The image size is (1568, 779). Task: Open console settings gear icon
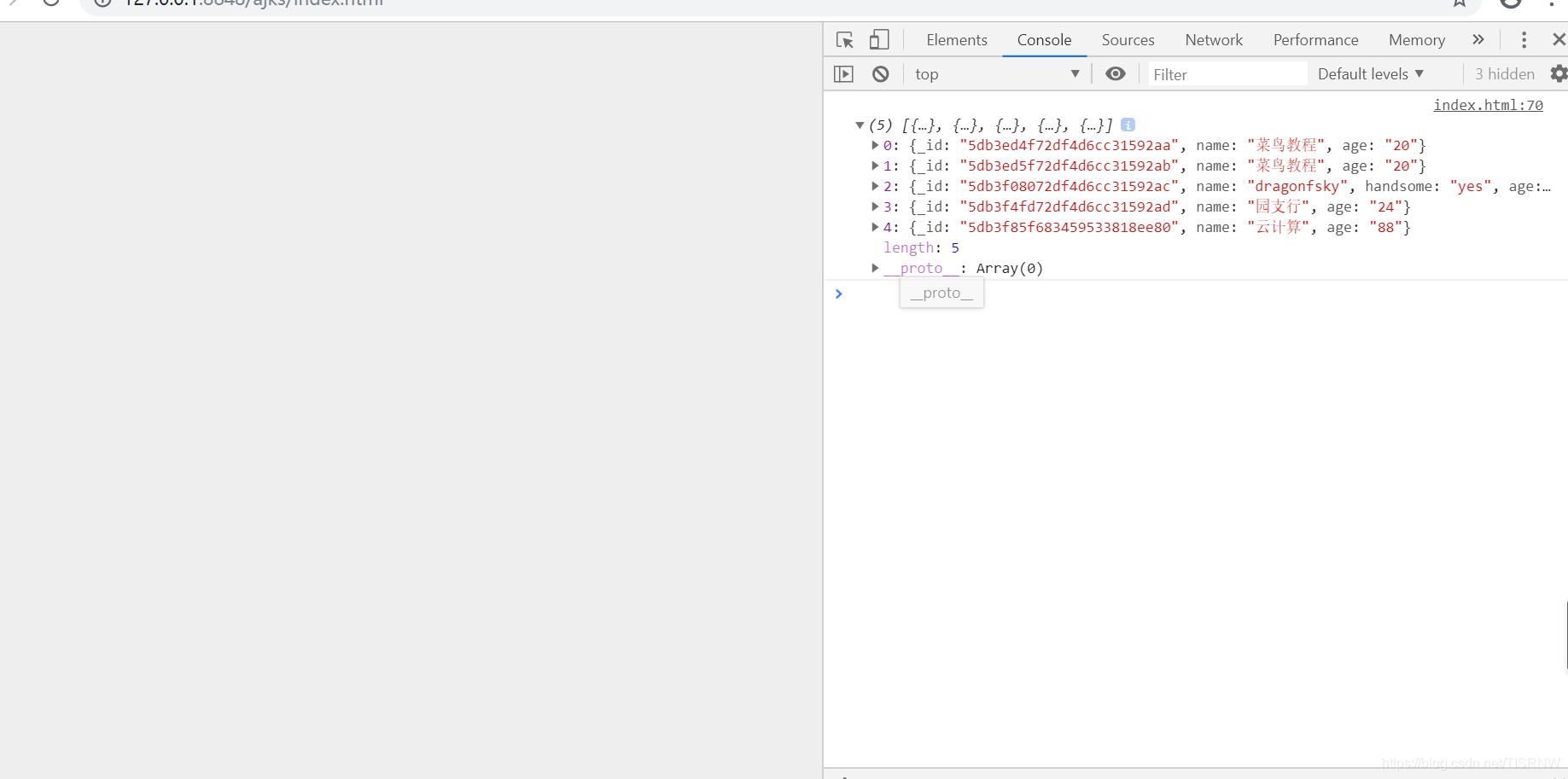[1559, 74]
